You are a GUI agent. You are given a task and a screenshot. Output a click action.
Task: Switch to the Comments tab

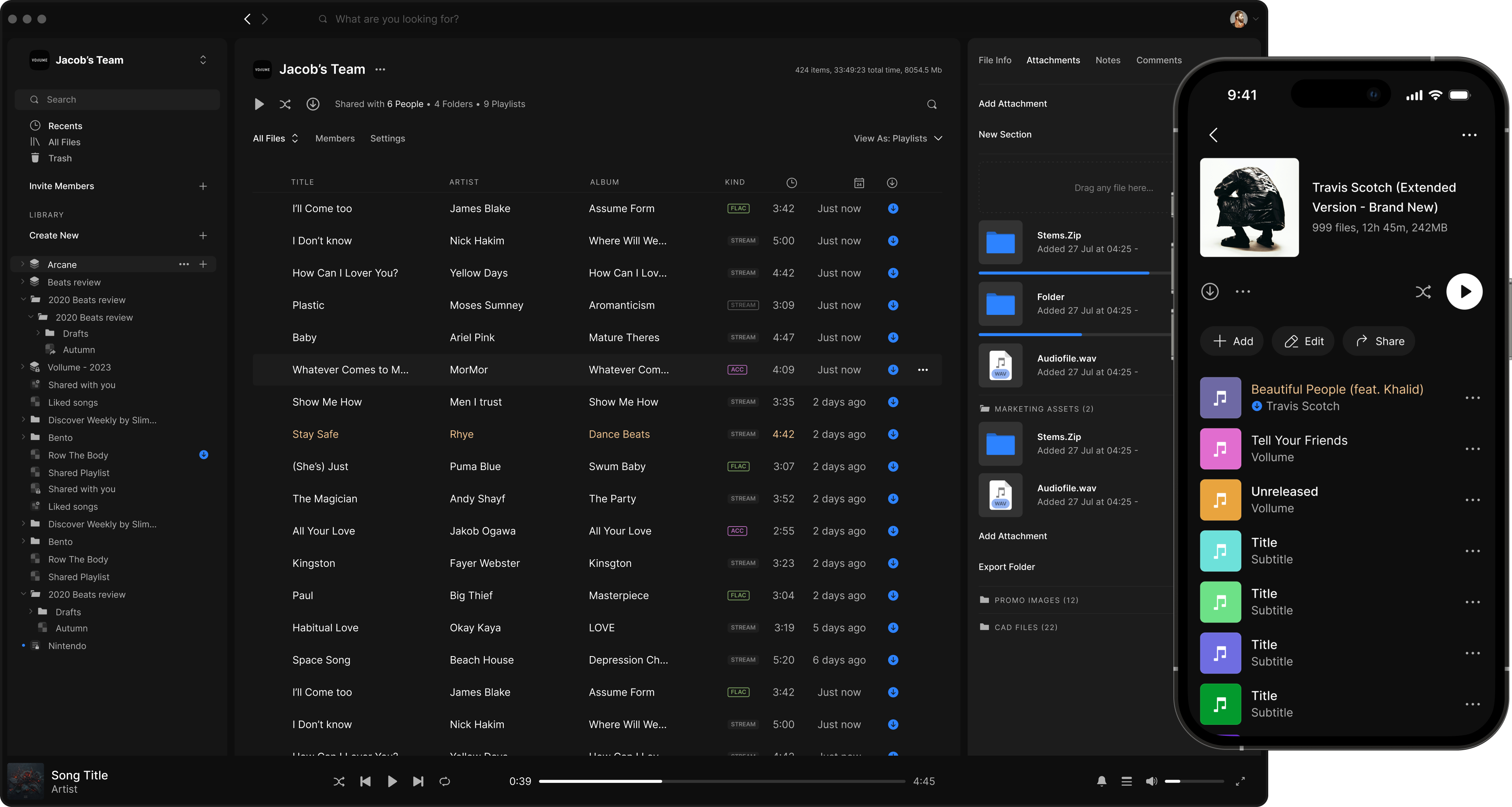coord(1159,60)
